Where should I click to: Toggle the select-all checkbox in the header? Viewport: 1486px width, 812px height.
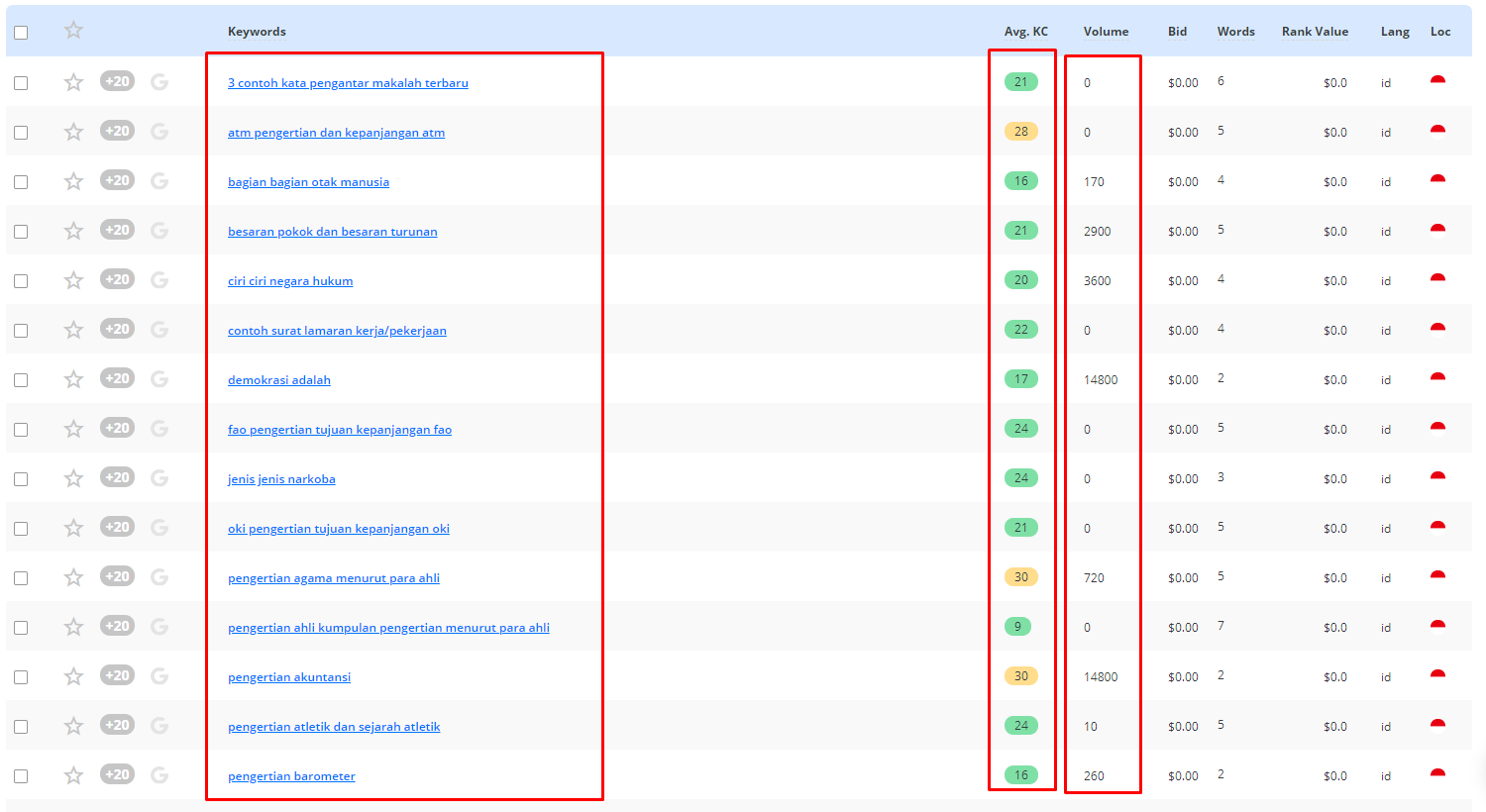click(x=21, y=33)
